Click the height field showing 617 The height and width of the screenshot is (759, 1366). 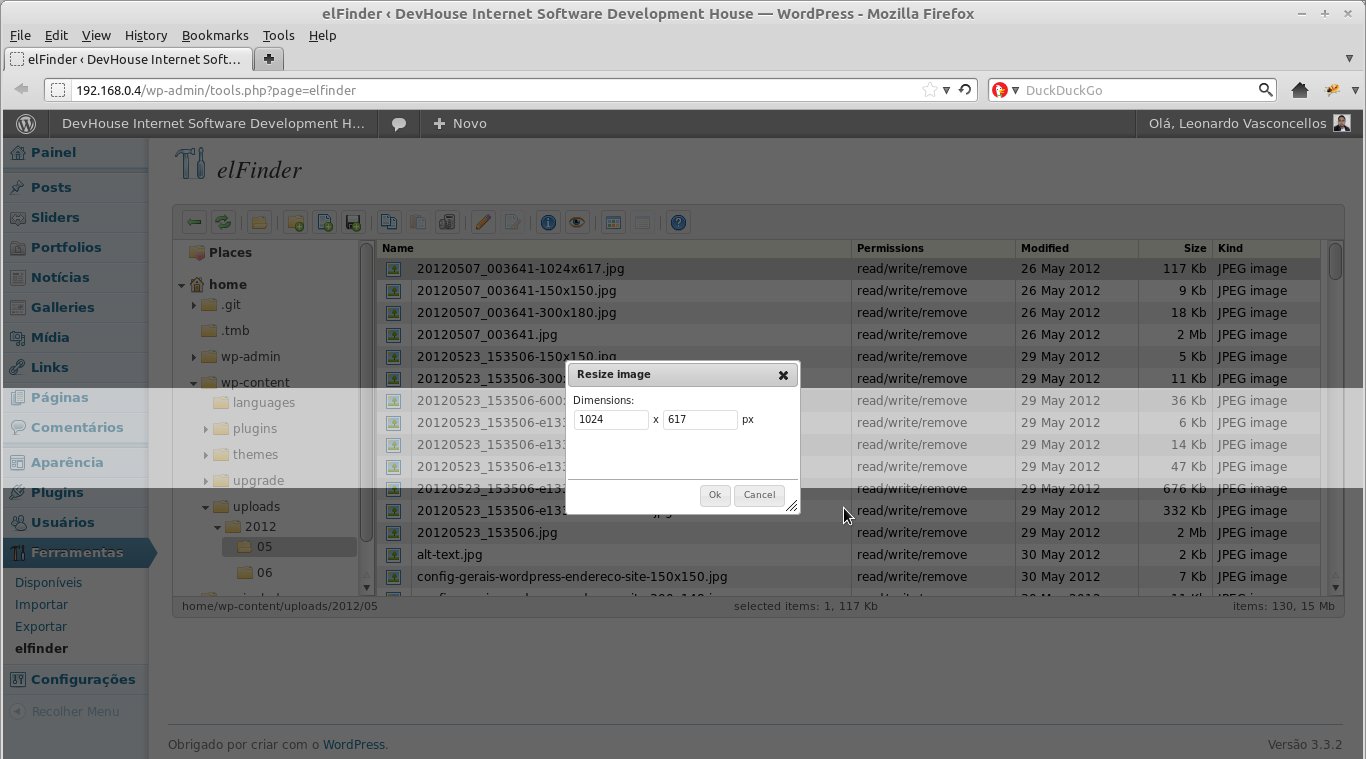click(x=700, y=420)
